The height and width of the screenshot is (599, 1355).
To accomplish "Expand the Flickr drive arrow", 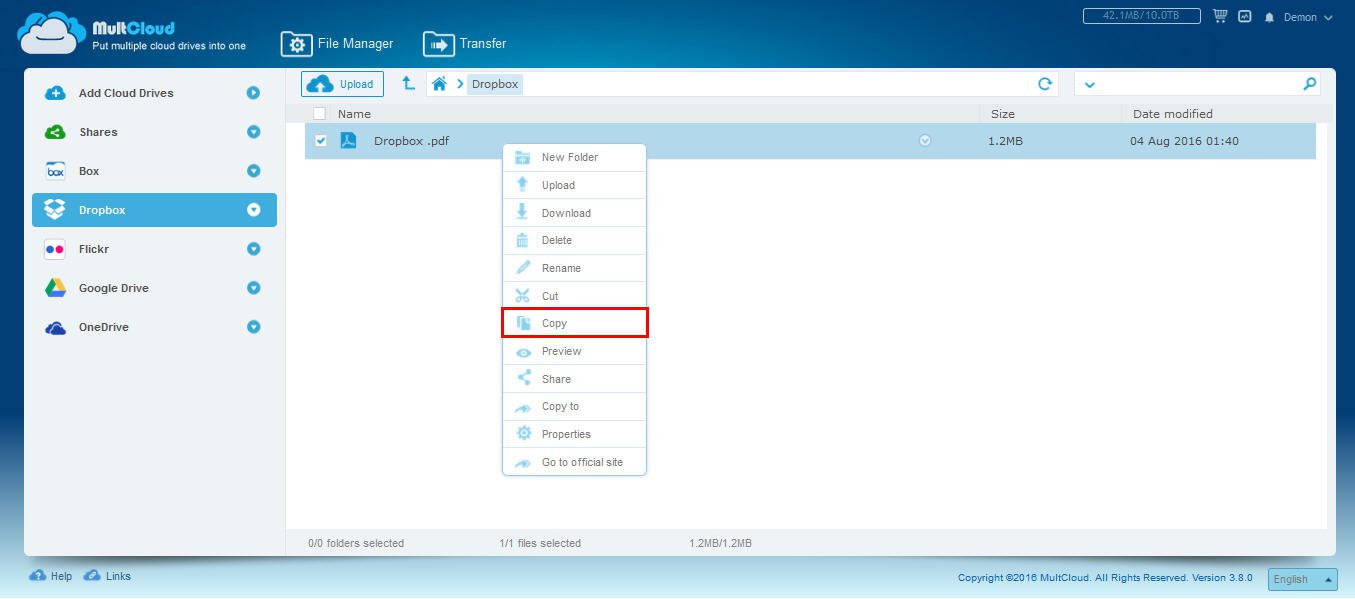I will [x=253, y=249].
